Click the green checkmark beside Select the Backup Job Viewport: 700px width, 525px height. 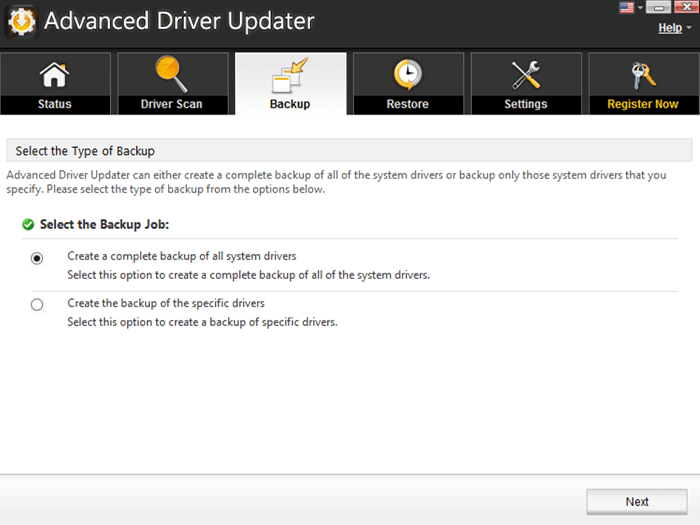(x=28, y=225)
